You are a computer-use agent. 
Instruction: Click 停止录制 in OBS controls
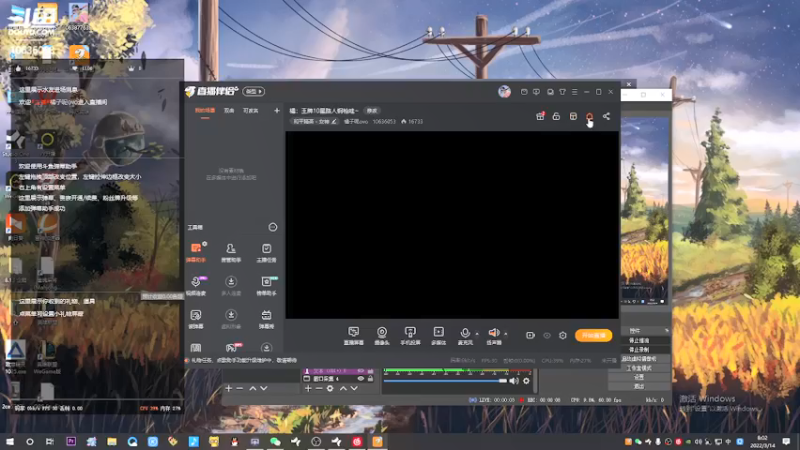point(639,349)
